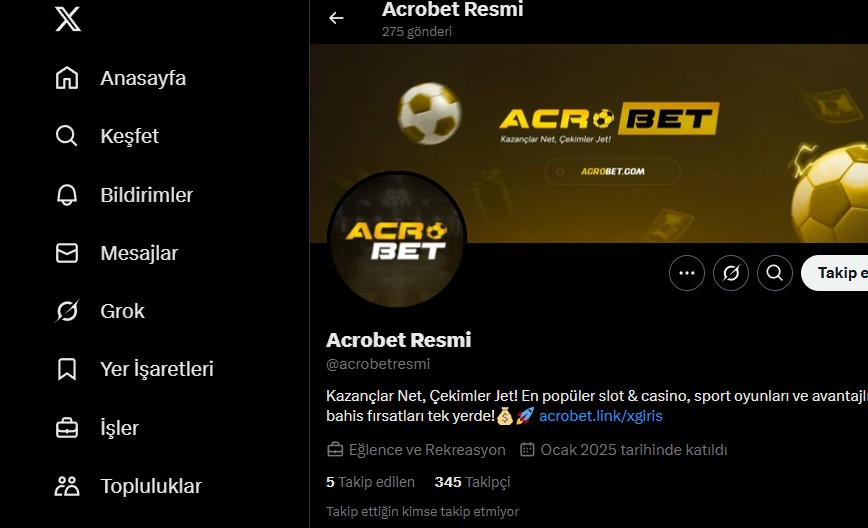Open Anasayfa home icon
868x528 pixels.
[x=67, y=77]
